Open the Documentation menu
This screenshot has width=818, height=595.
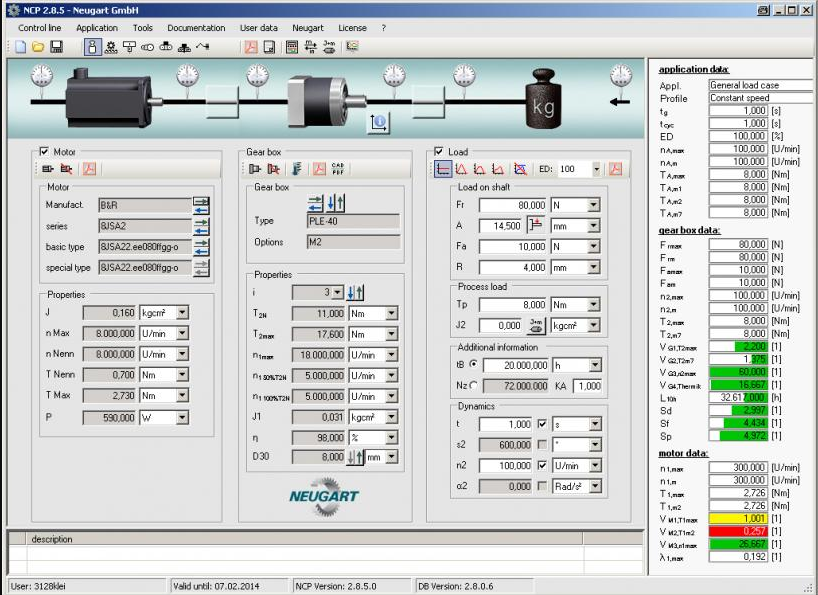click(196, 28)
